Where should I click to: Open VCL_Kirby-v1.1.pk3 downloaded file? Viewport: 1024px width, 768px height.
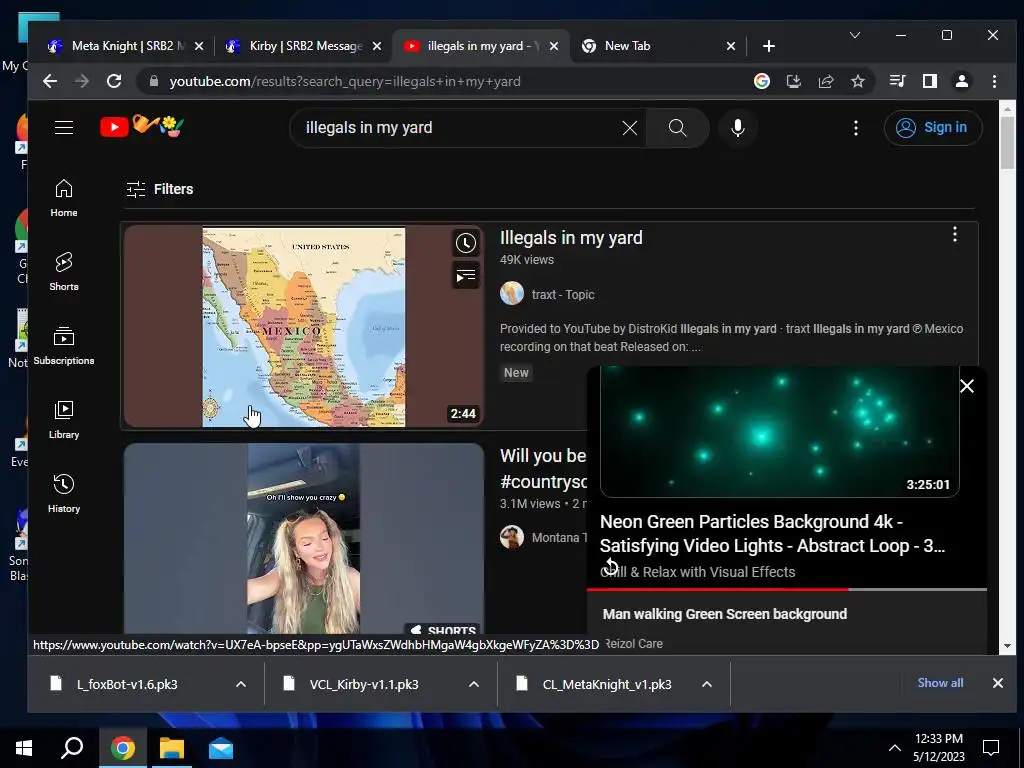pyautogui.click(x=364, y=684)
